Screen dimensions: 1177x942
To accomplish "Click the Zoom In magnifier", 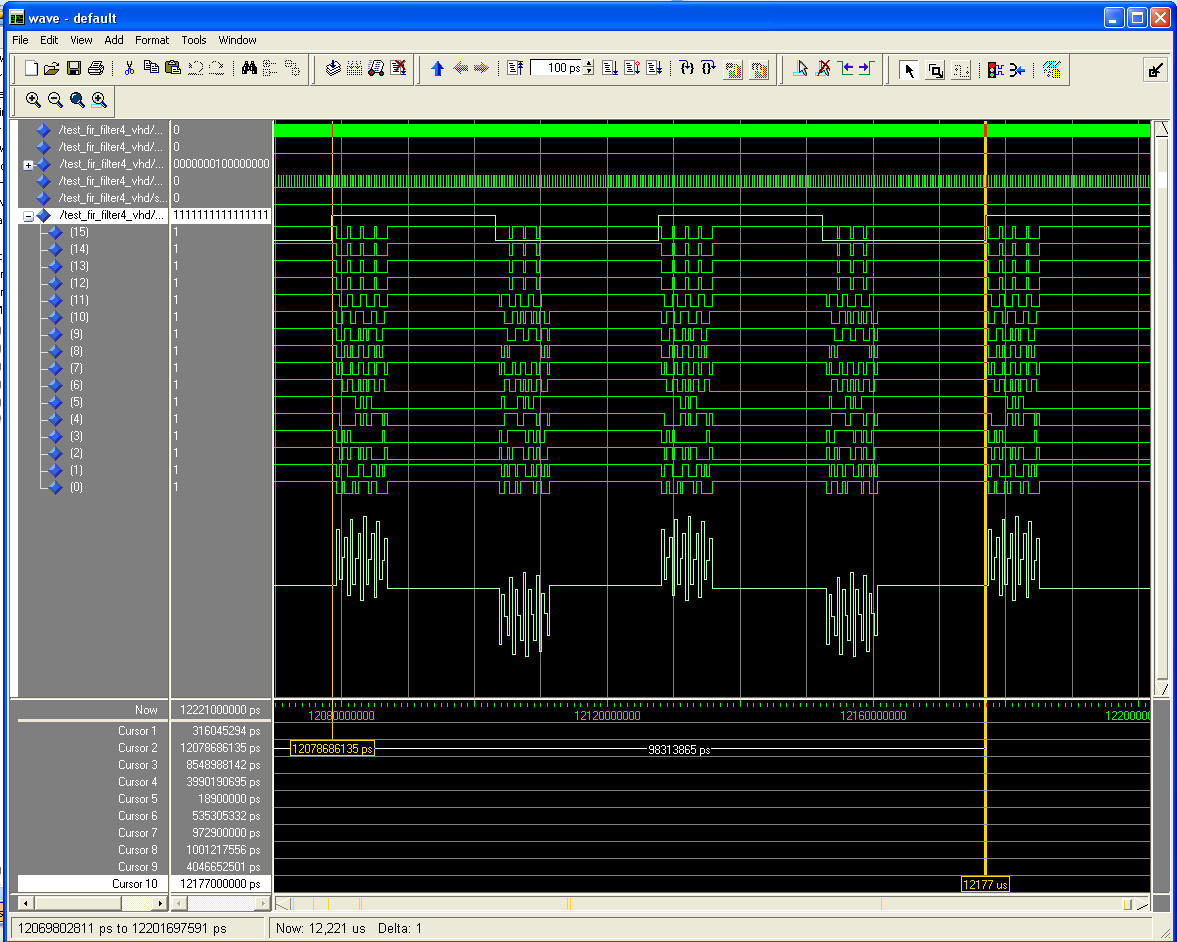I will [x=33, y=100].
